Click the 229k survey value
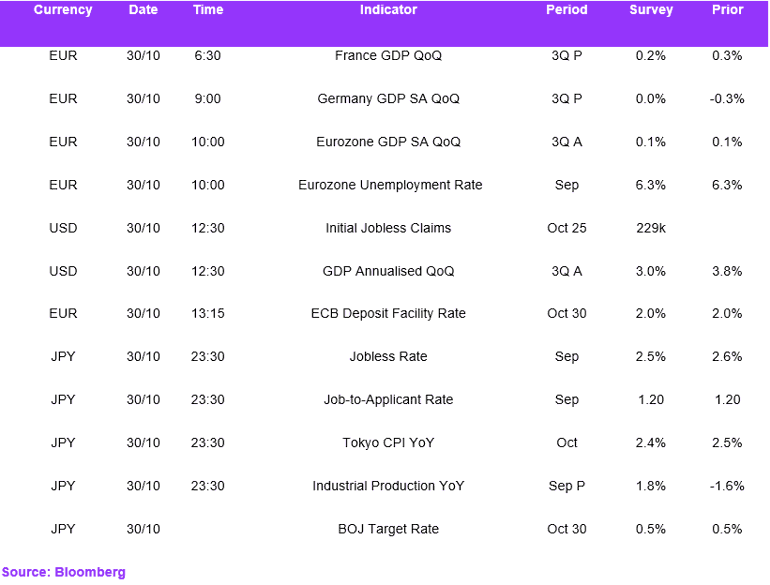This screenshot has height=585, width=770. (651, 228)
